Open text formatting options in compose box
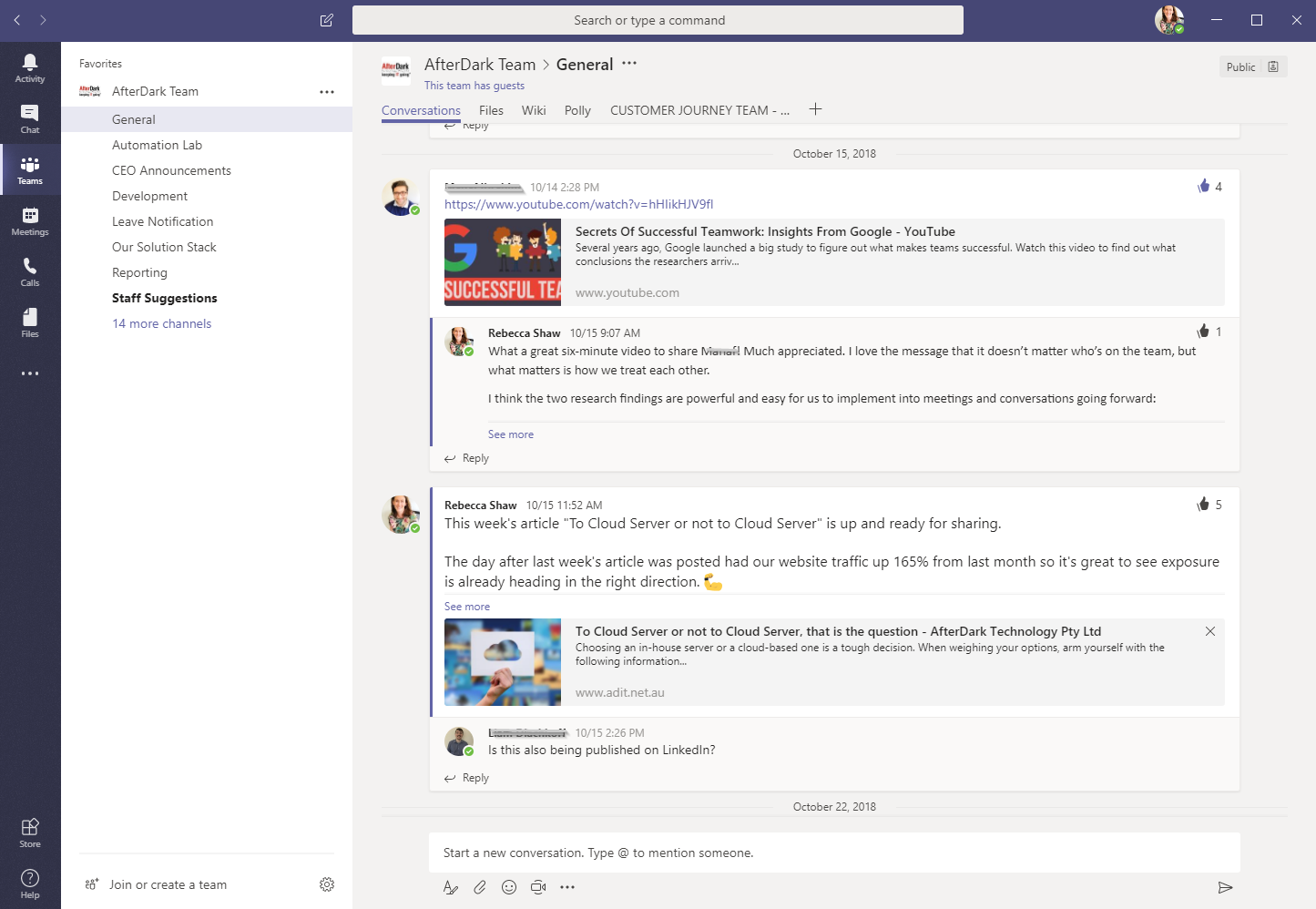1316x909 pixels. tap(451, 886)
